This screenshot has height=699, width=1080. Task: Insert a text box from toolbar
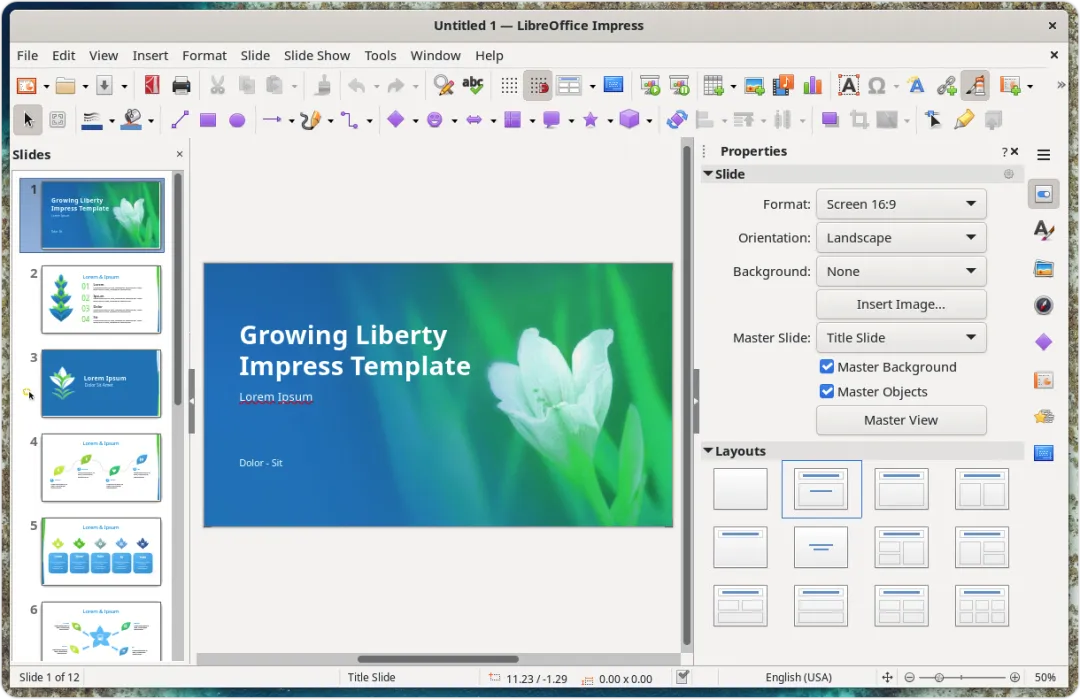848,86
